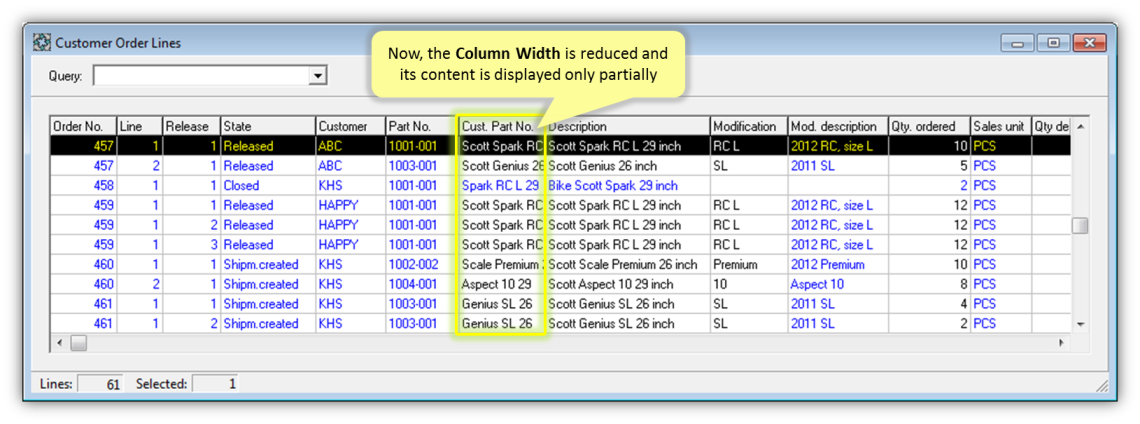Click inside the Query combo box field

point(201,76)
